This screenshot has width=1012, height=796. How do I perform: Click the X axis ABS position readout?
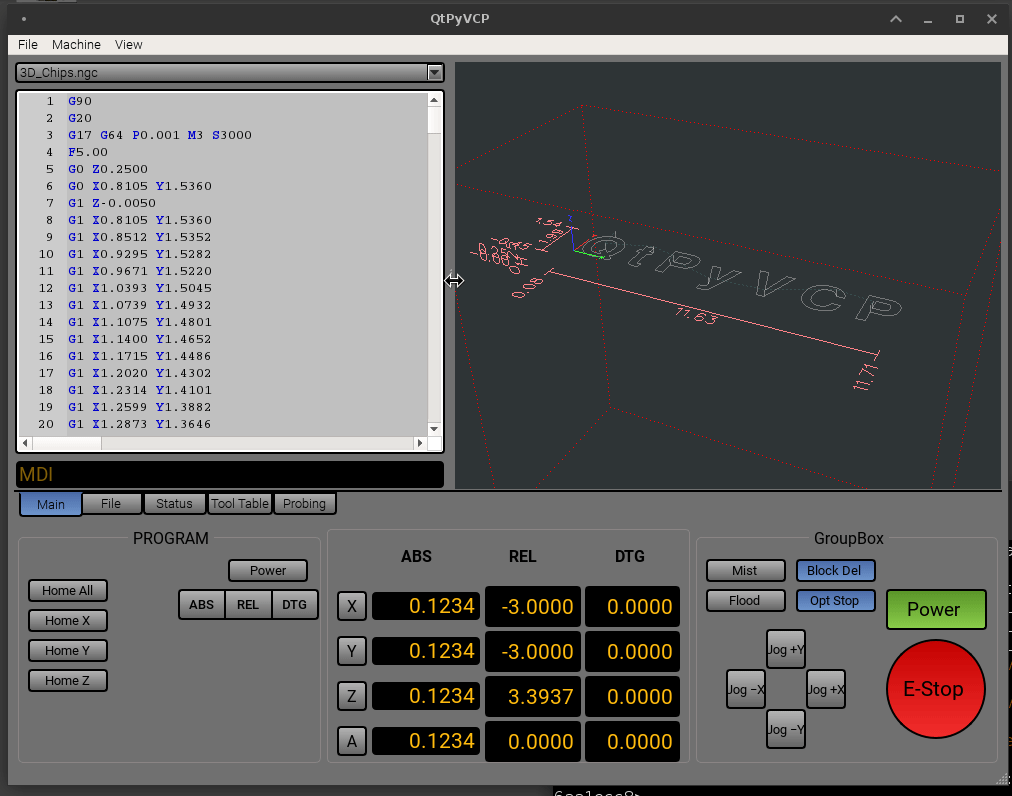point(426,606)
